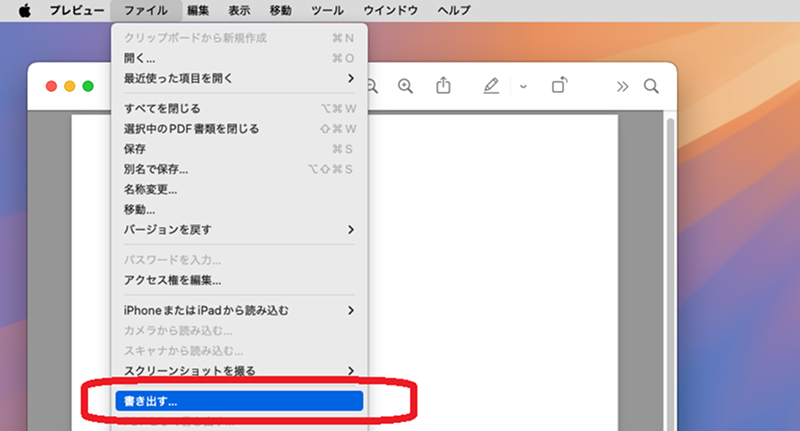
Task: Click the markup pen icon
Action: [x=491, y=86]
